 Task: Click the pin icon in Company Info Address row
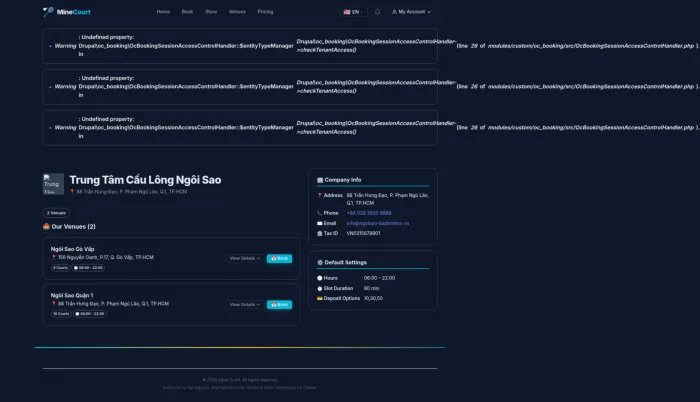(x=320, y=195)
